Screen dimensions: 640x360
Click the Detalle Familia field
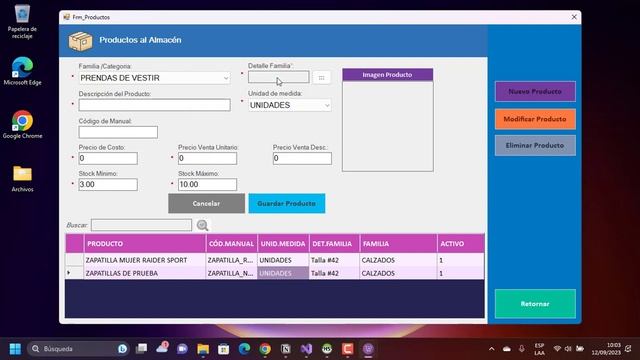[x=278, y=77]
